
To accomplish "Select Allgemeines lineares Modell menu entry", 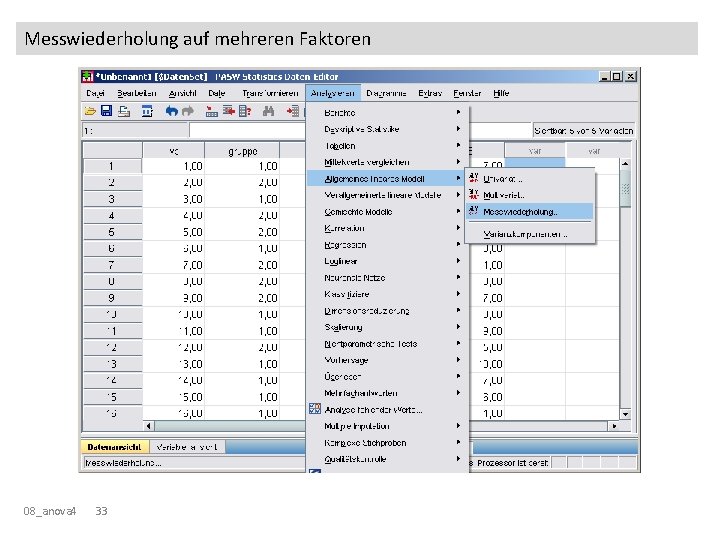I will 386,179.
